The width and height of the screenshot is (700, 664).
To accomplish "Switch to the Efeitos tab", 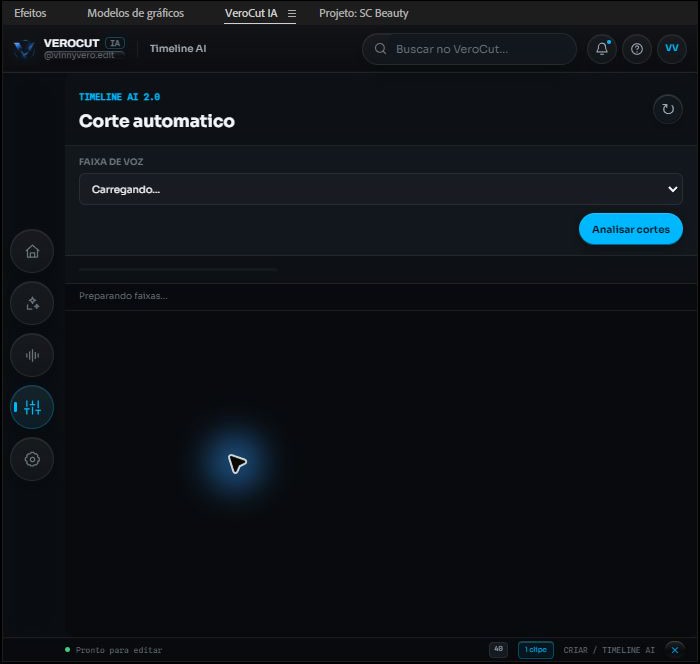I will click(30, 13).
